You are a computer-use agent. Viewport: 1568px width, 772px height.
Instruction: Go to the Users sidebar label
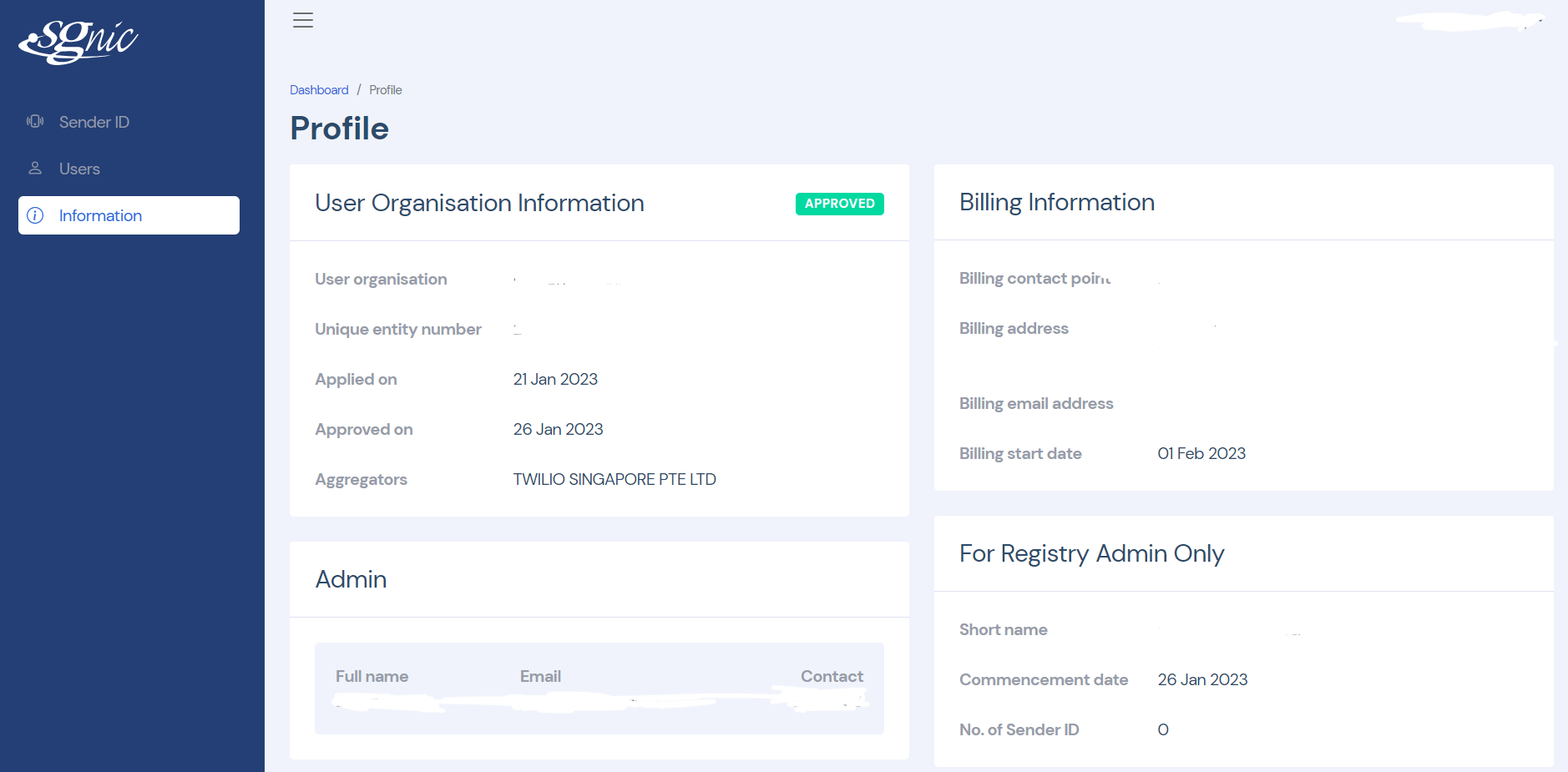[x=79, y=169]
